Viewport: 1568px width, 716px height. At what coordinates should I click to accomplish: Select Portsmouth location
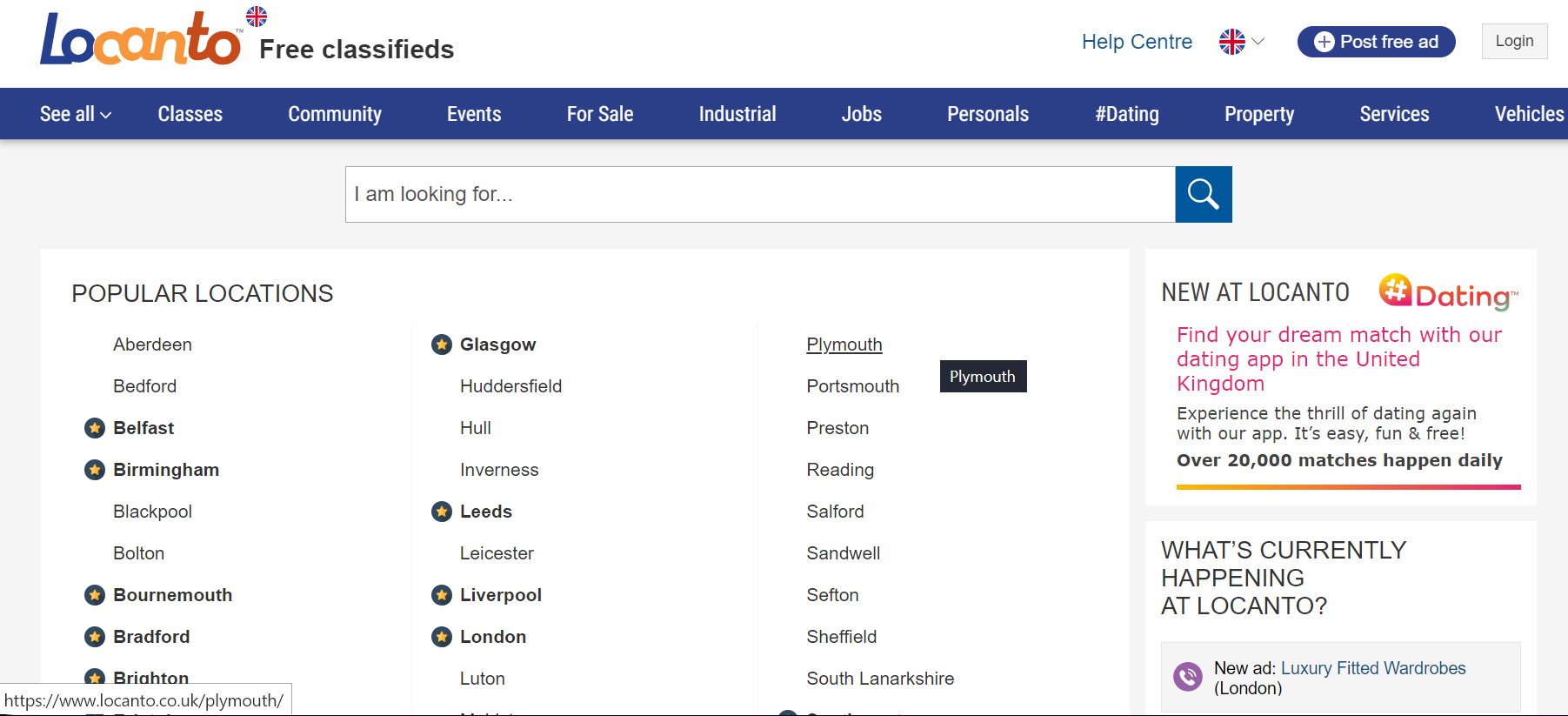[853, 386]
